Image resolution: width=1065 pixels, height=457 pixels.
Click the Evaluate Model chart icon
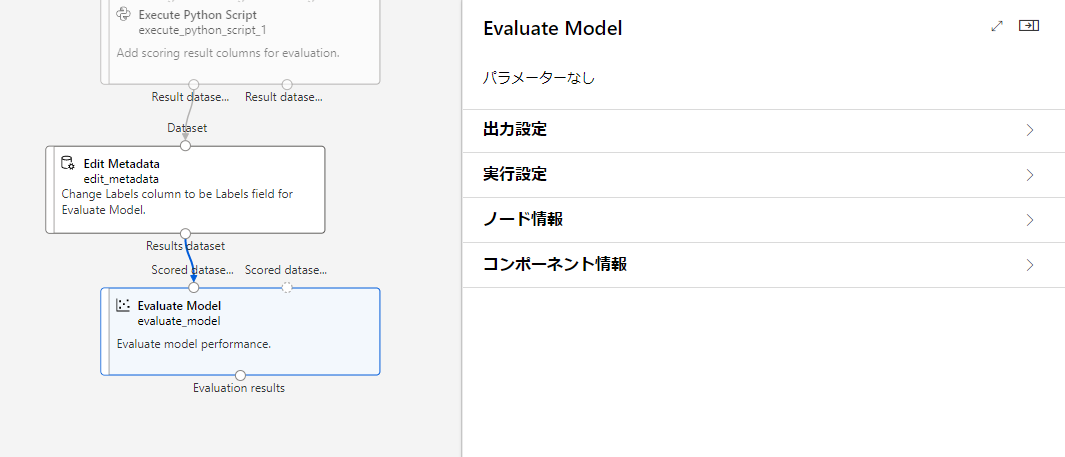tap(123, 305)
